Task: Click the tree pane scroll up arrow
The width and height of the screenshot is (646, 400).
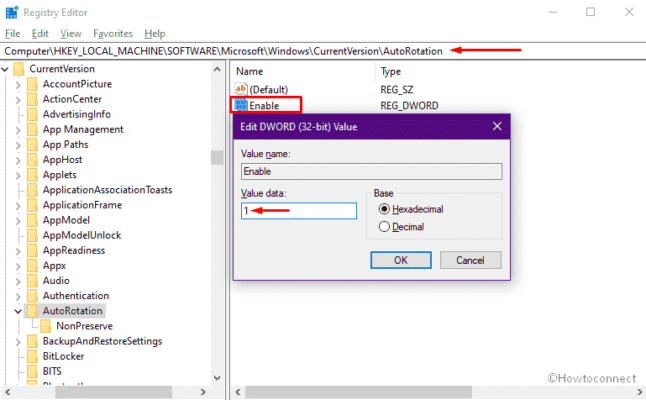Action: click(217, 69)
